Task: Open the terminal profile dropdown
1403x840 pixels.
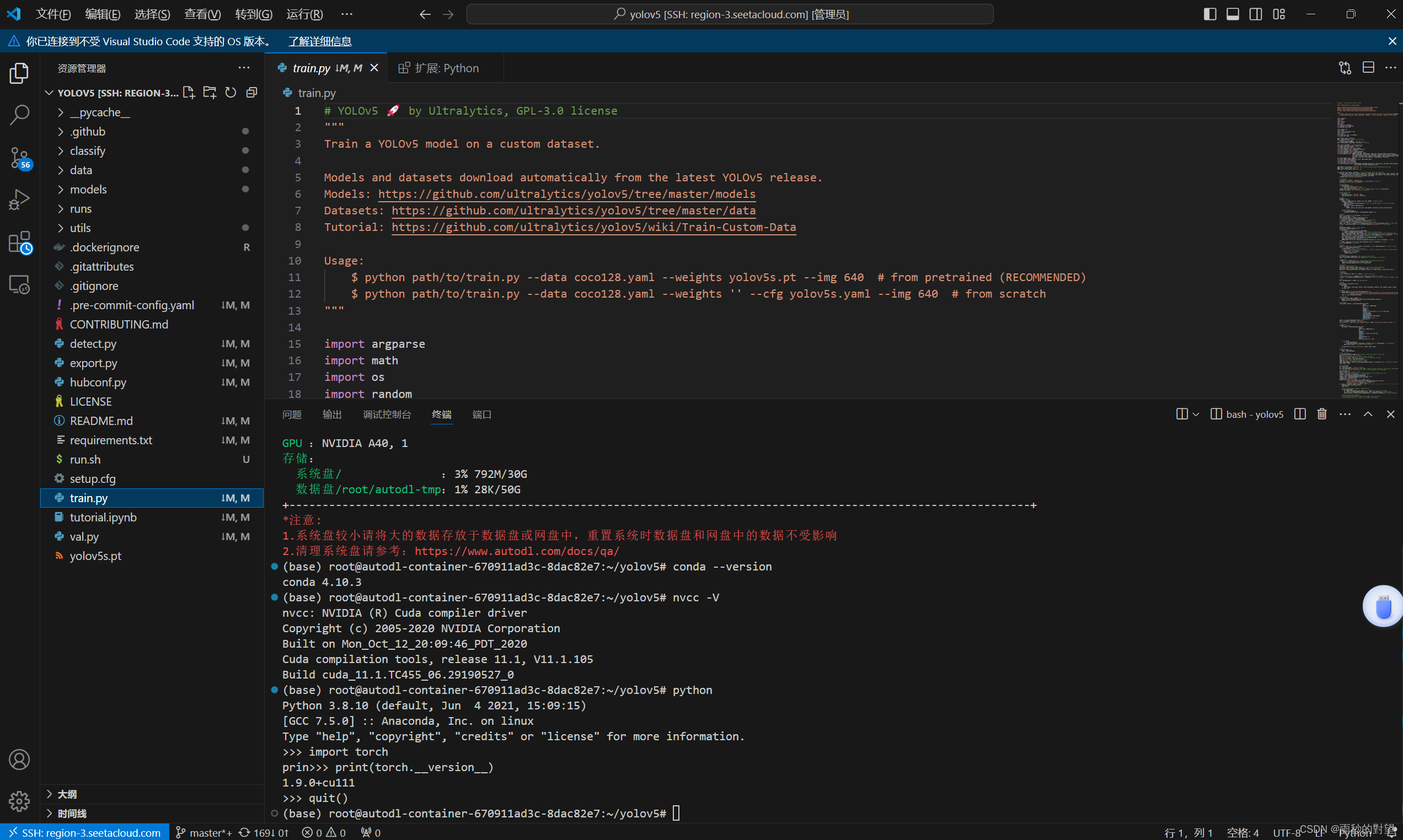Action: pos(1196,414)
